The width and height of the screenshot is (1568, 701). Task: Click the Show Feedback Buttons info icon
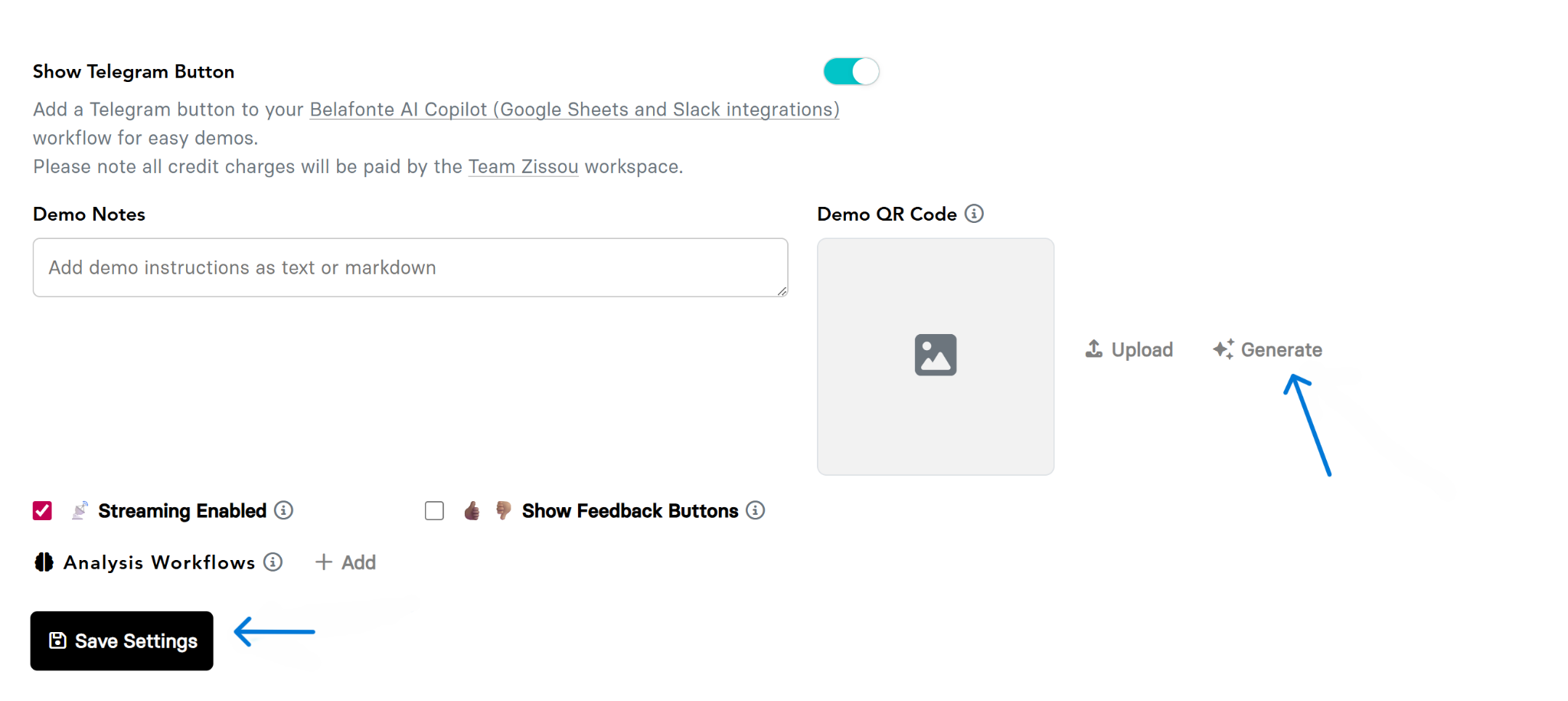point(755,510)
